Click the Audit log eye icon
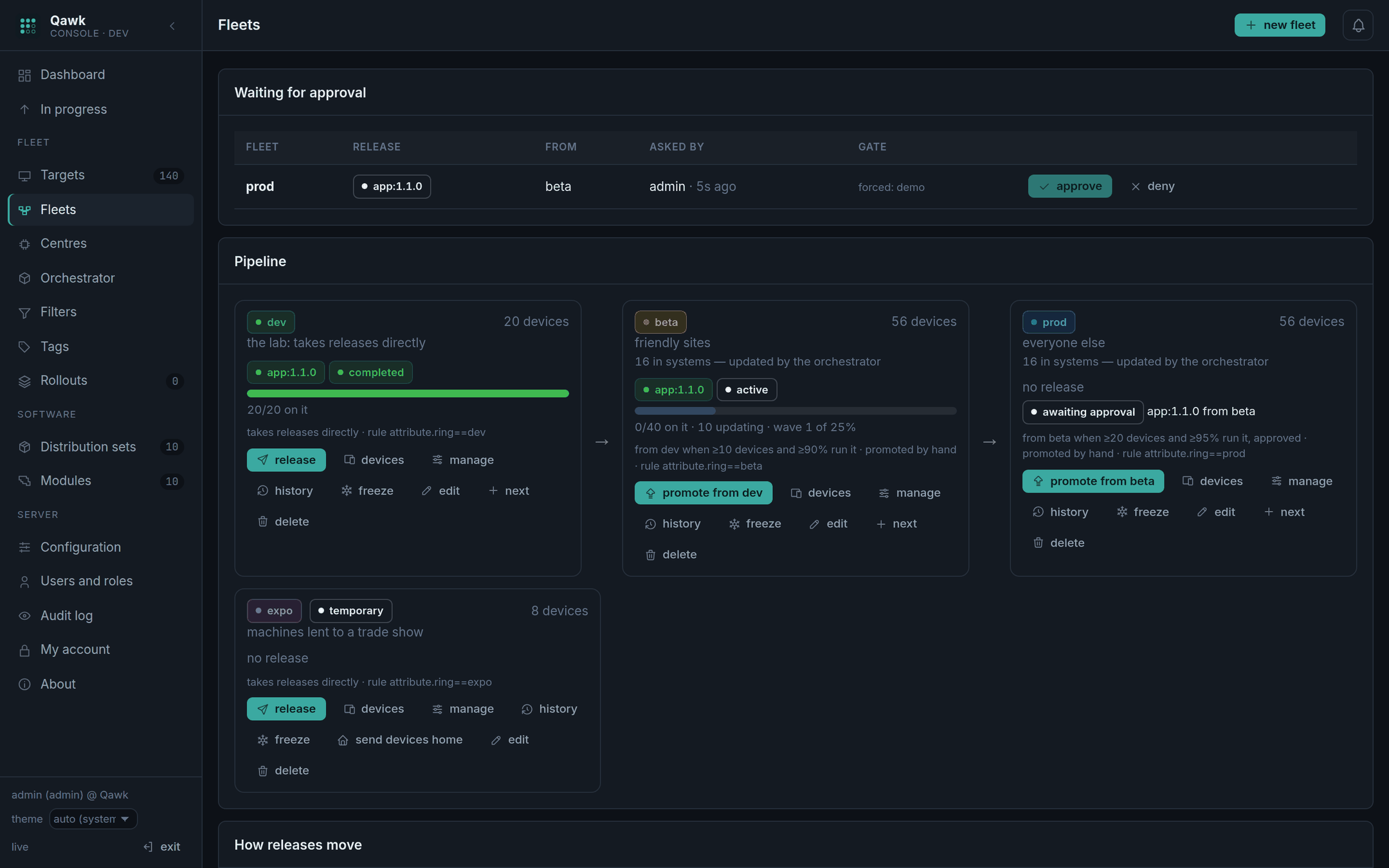This screenshot has height=868, width=1389. (24, 616)
